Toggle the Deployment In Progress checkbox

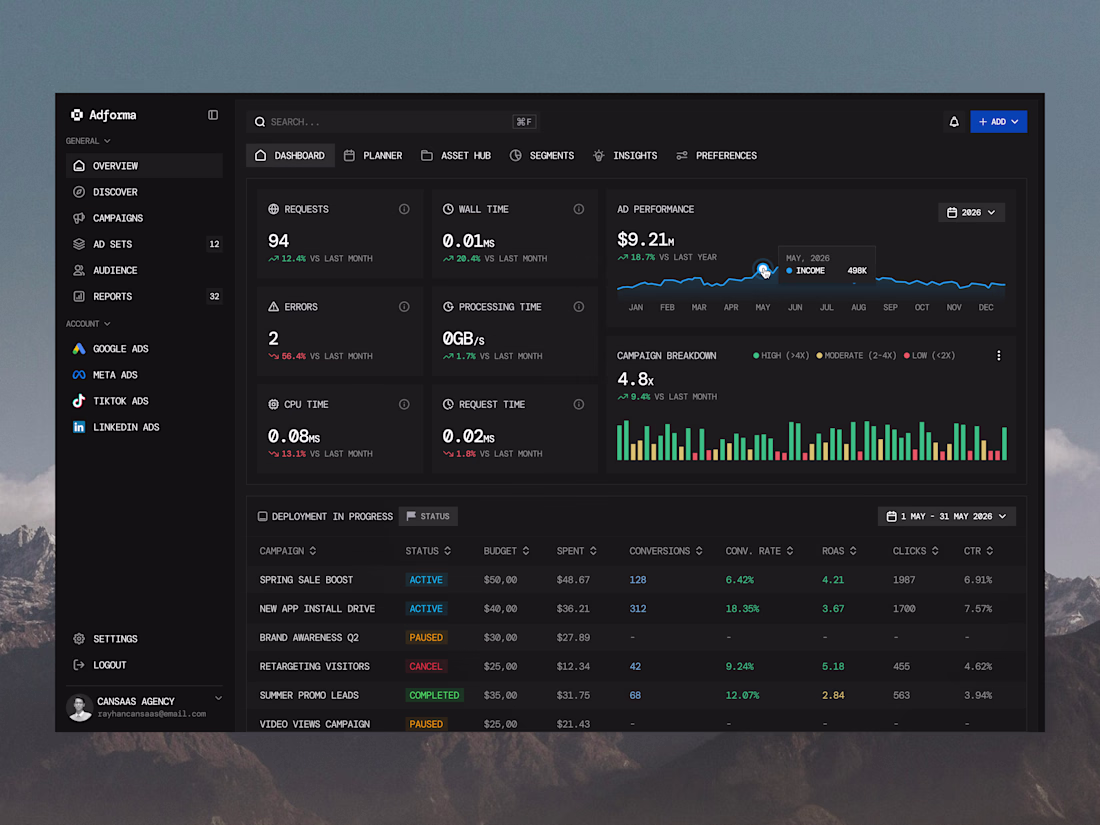[262, 516]
